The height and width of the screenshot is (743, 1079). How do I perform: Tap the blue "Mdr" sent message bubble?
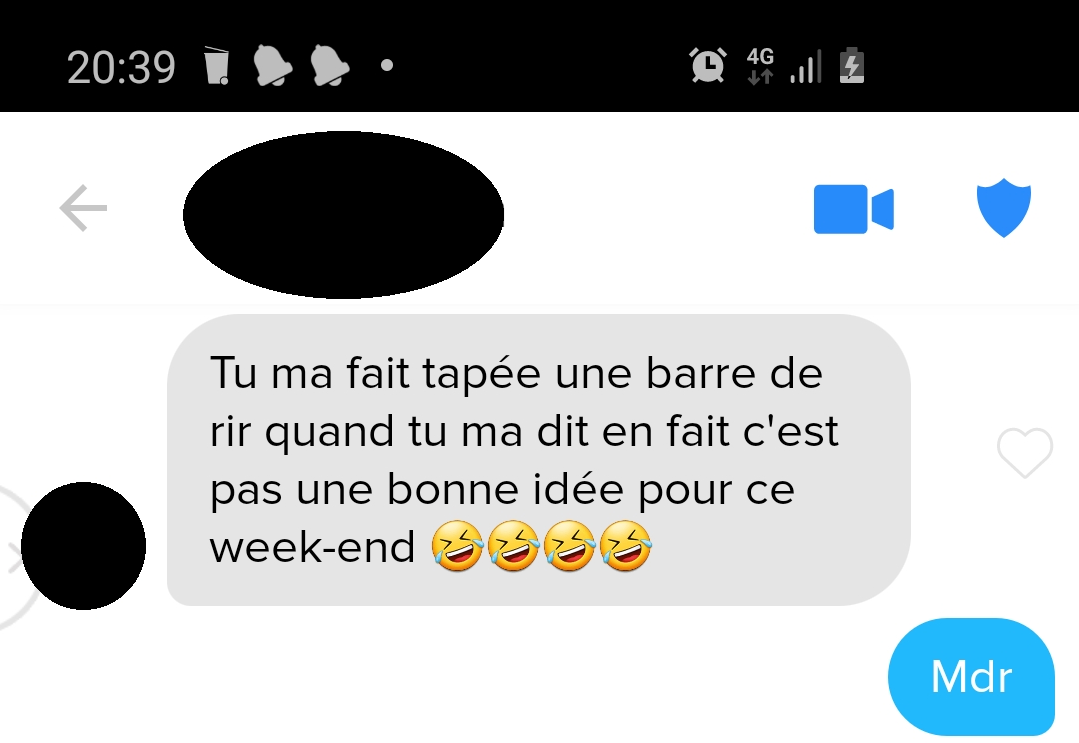point(971,676)
